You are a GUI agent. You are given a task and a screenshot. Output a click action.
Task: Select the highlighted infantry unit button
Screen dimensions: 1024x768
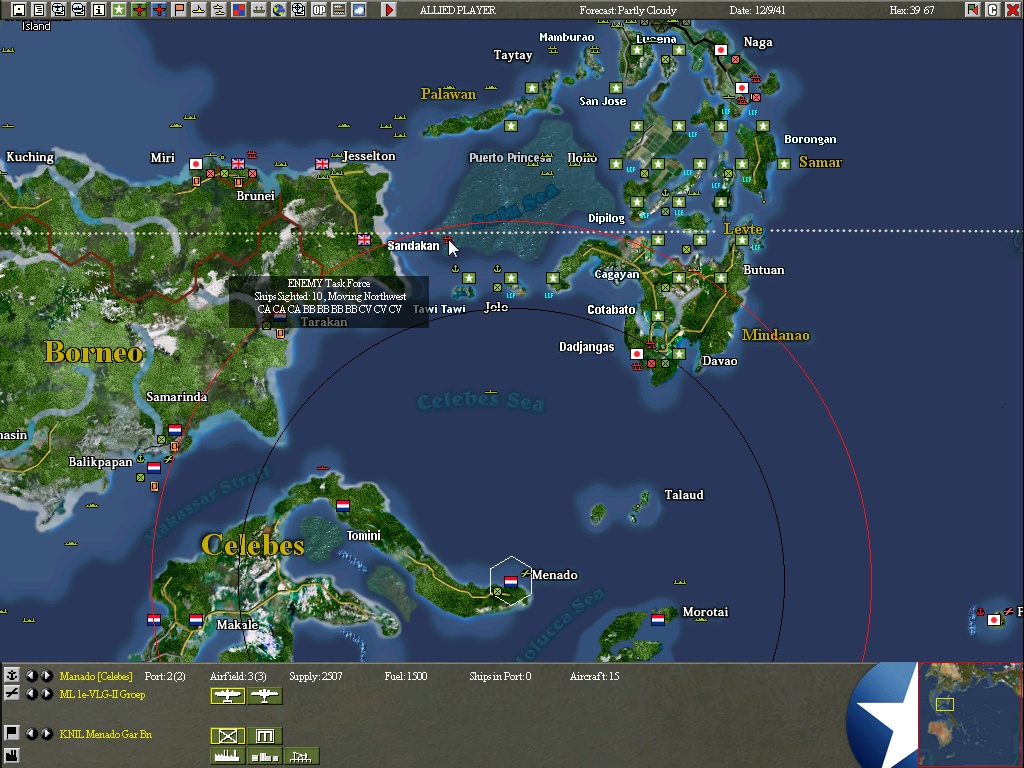[228, 736]
